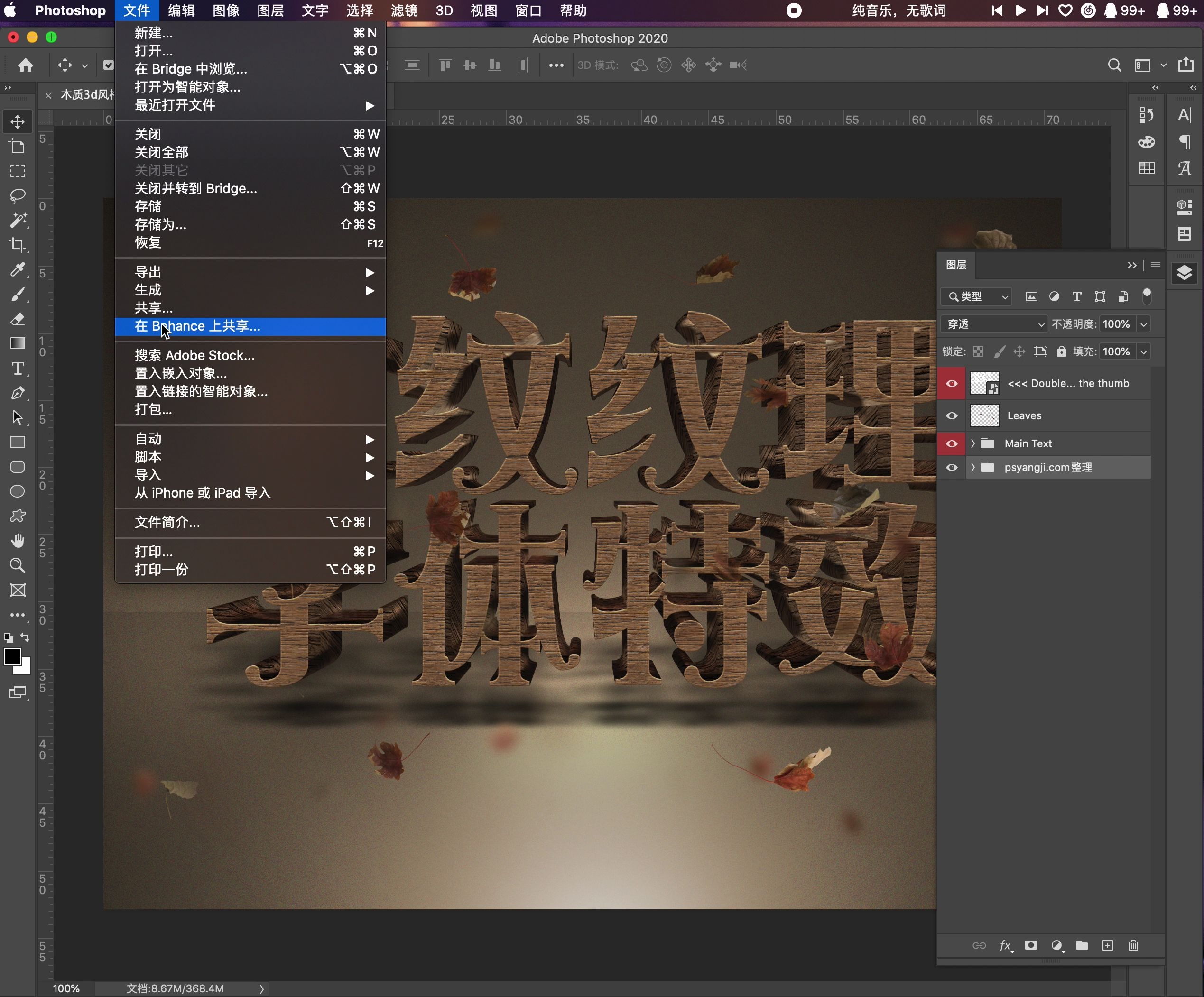Delete the selected layer with the trash button
This screenshot has height=997, width=1204.
click(1133, 946)
